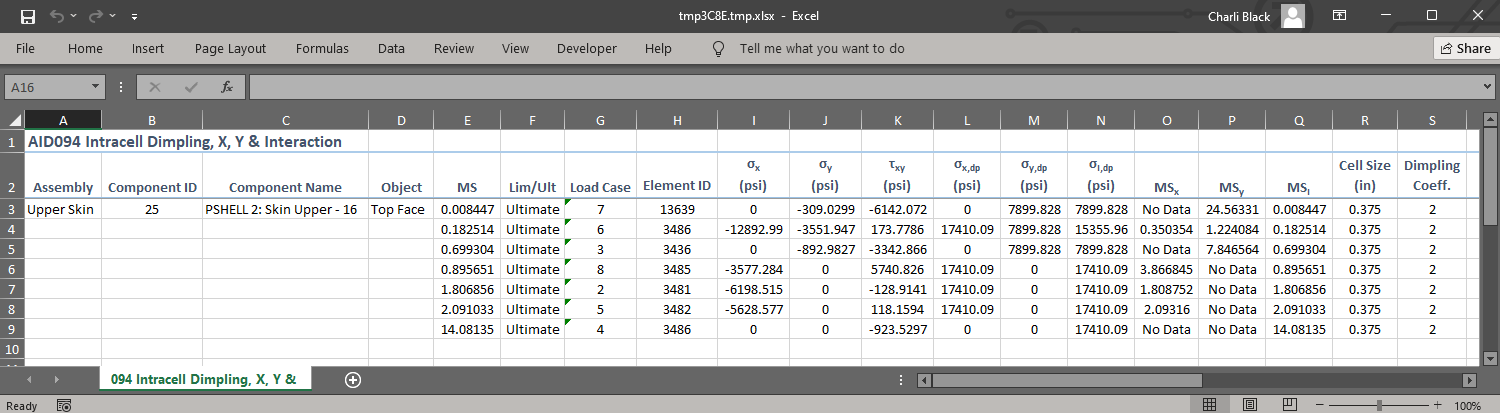The image size is (1500, 413).
Task: Open Charli Black account avatar
Action: click(x=1293, y=16)
